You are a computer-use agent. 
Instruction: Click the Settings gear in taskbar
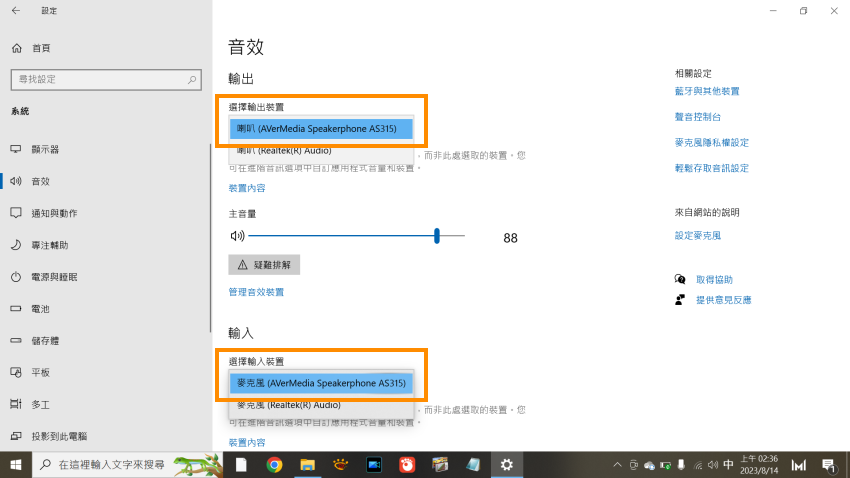pyautogui.click(x=506, y=465)
